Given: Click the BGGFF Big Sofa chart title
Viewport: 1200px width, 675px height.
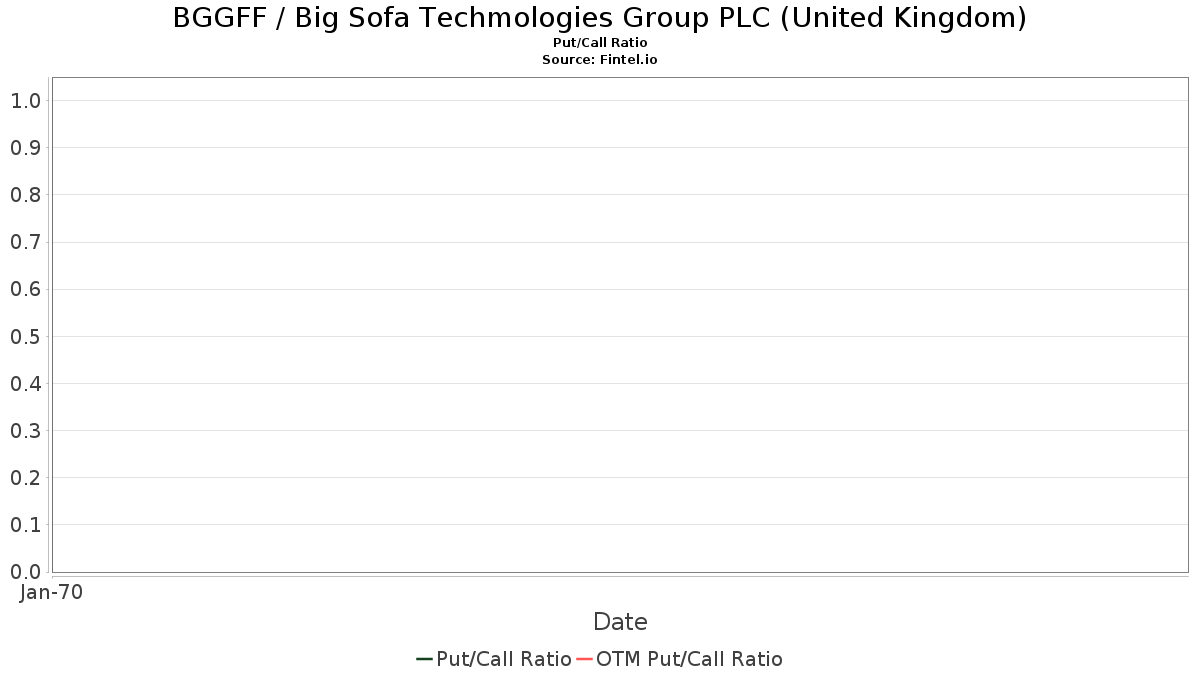Looking at the screenshot, I should tap(600, 18).
